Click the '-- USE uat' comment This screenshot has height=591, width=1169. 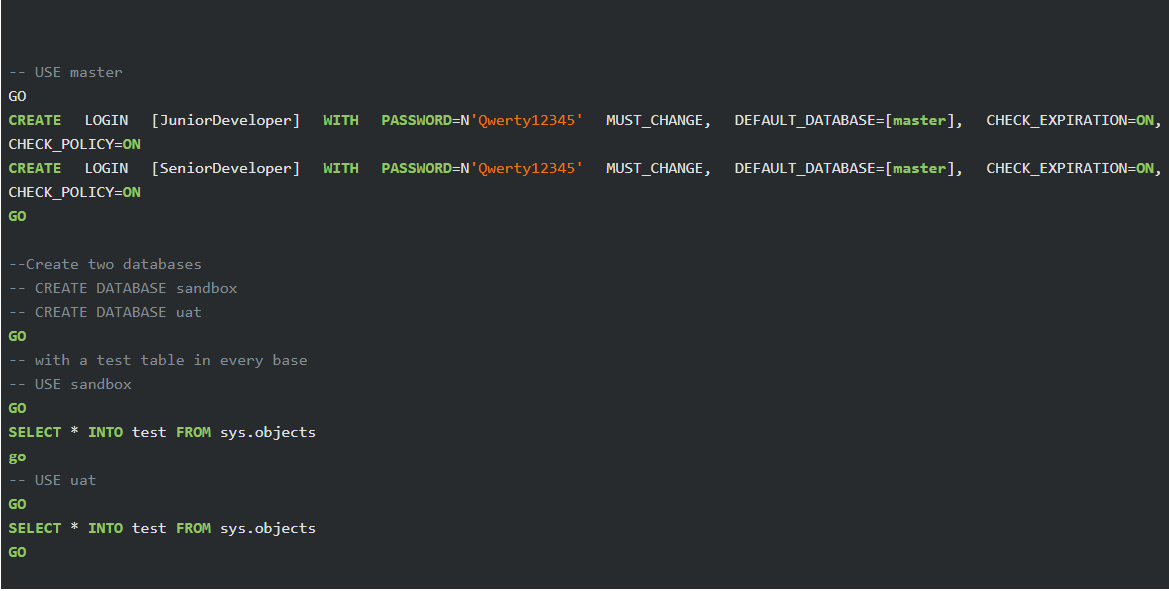52,479
